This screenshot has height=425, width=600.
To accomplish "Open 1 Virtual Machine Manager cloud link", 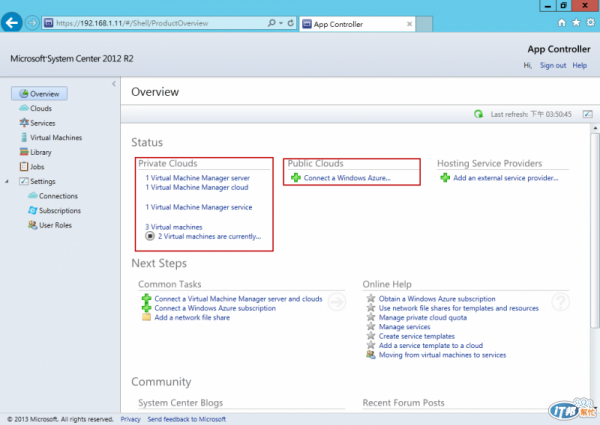I will (197, 187).
